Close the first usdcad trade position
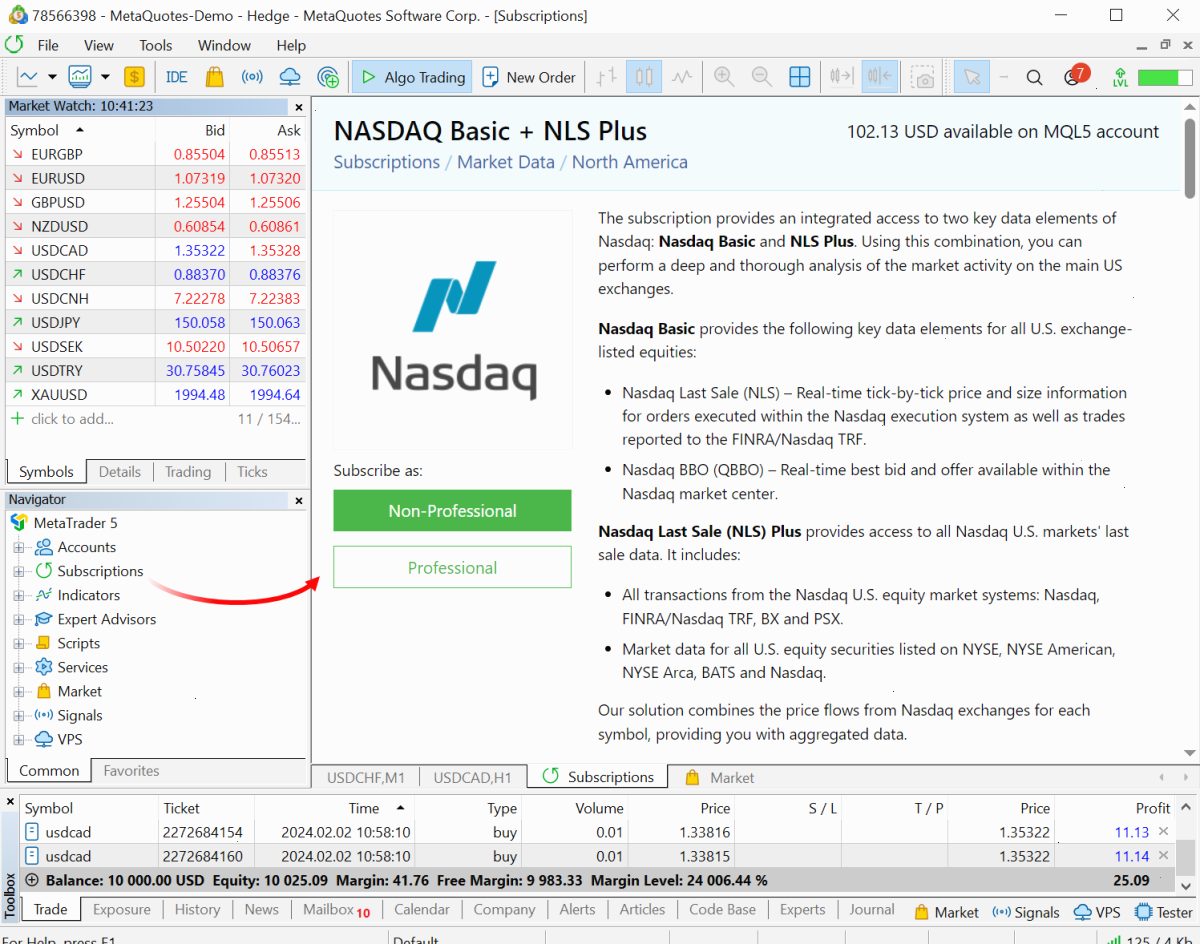 pos(1163,832)
